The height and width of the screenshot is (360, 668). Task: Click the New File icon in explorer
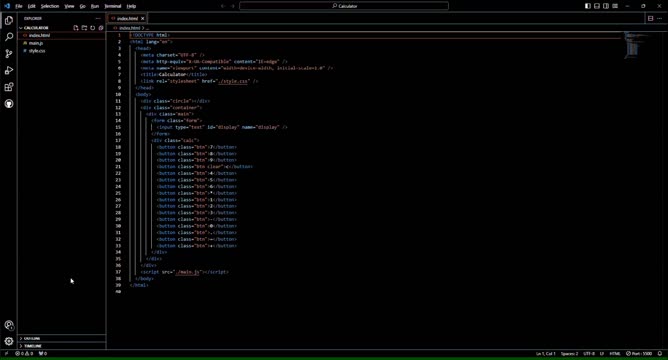click(76, 28)
